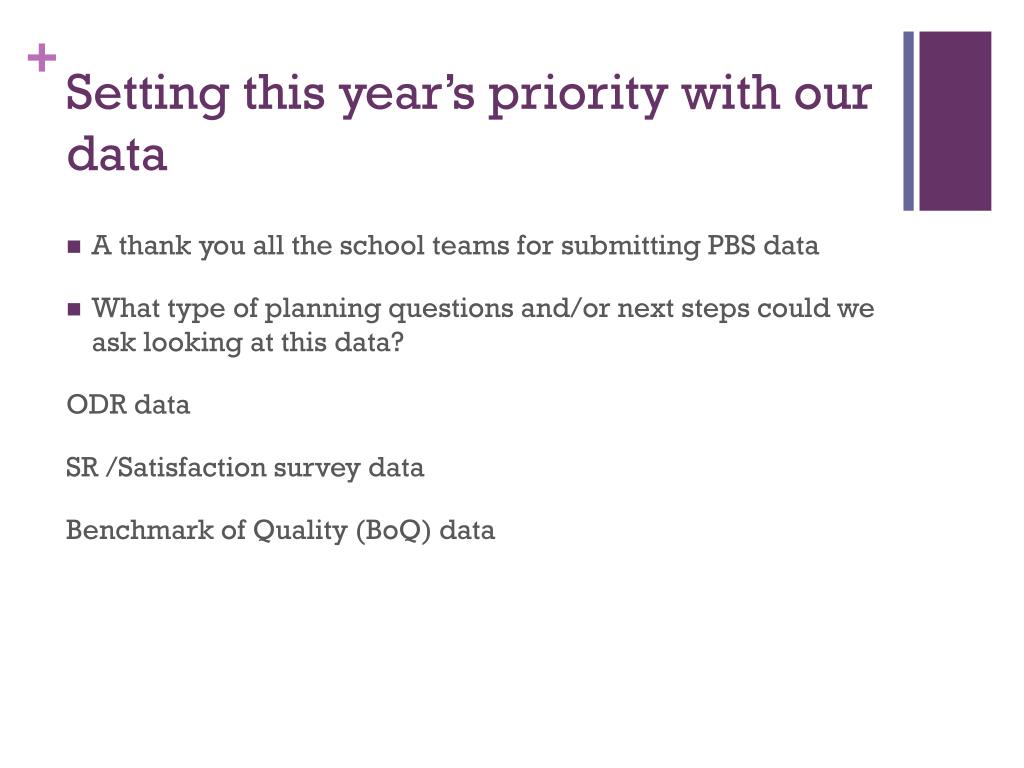Click the "SR /Satisfaction survey data" line
1024x768 pixels.
(x=245, y=467)
